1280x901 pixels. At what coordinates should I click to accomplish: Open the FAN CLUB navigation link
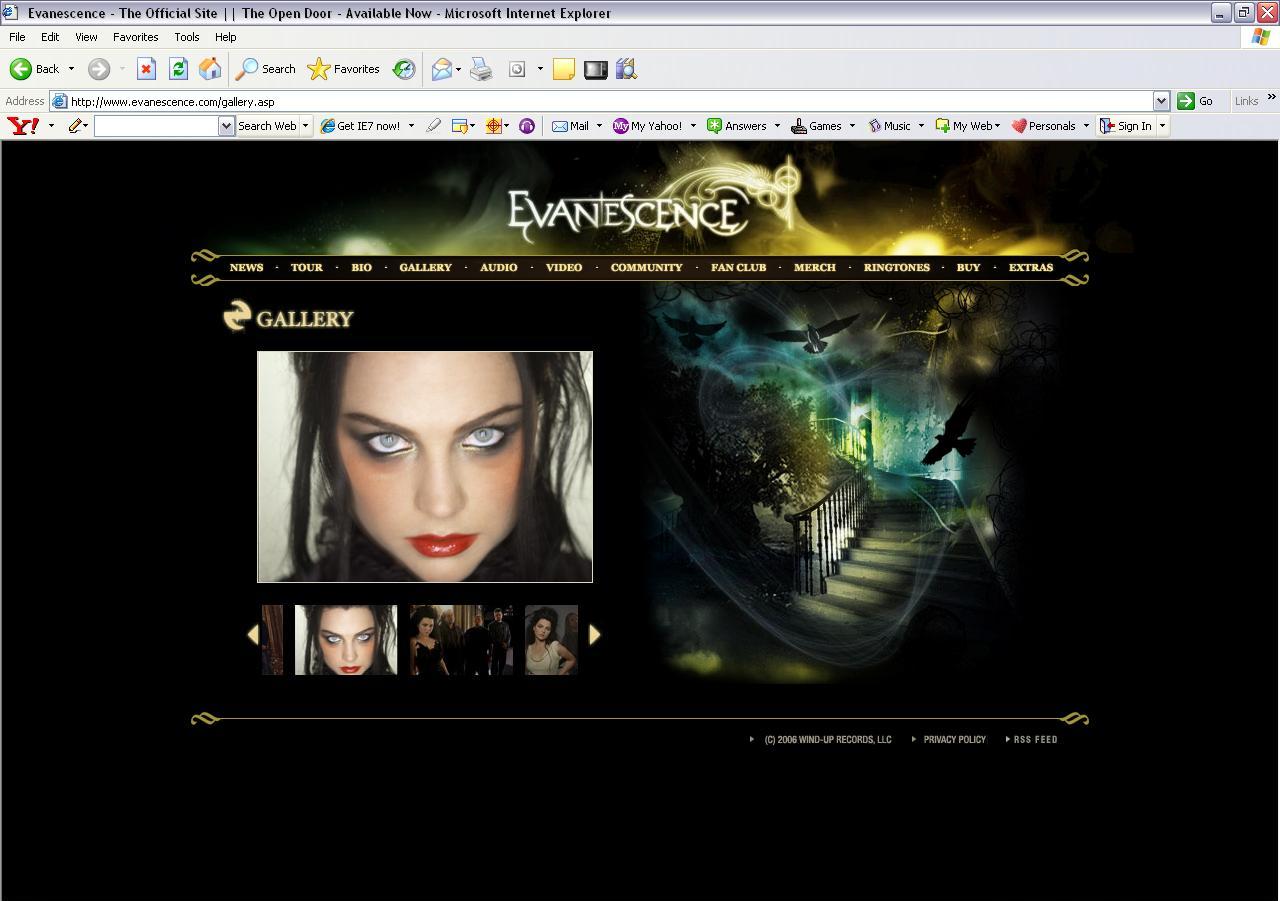[x=738, y=268]
